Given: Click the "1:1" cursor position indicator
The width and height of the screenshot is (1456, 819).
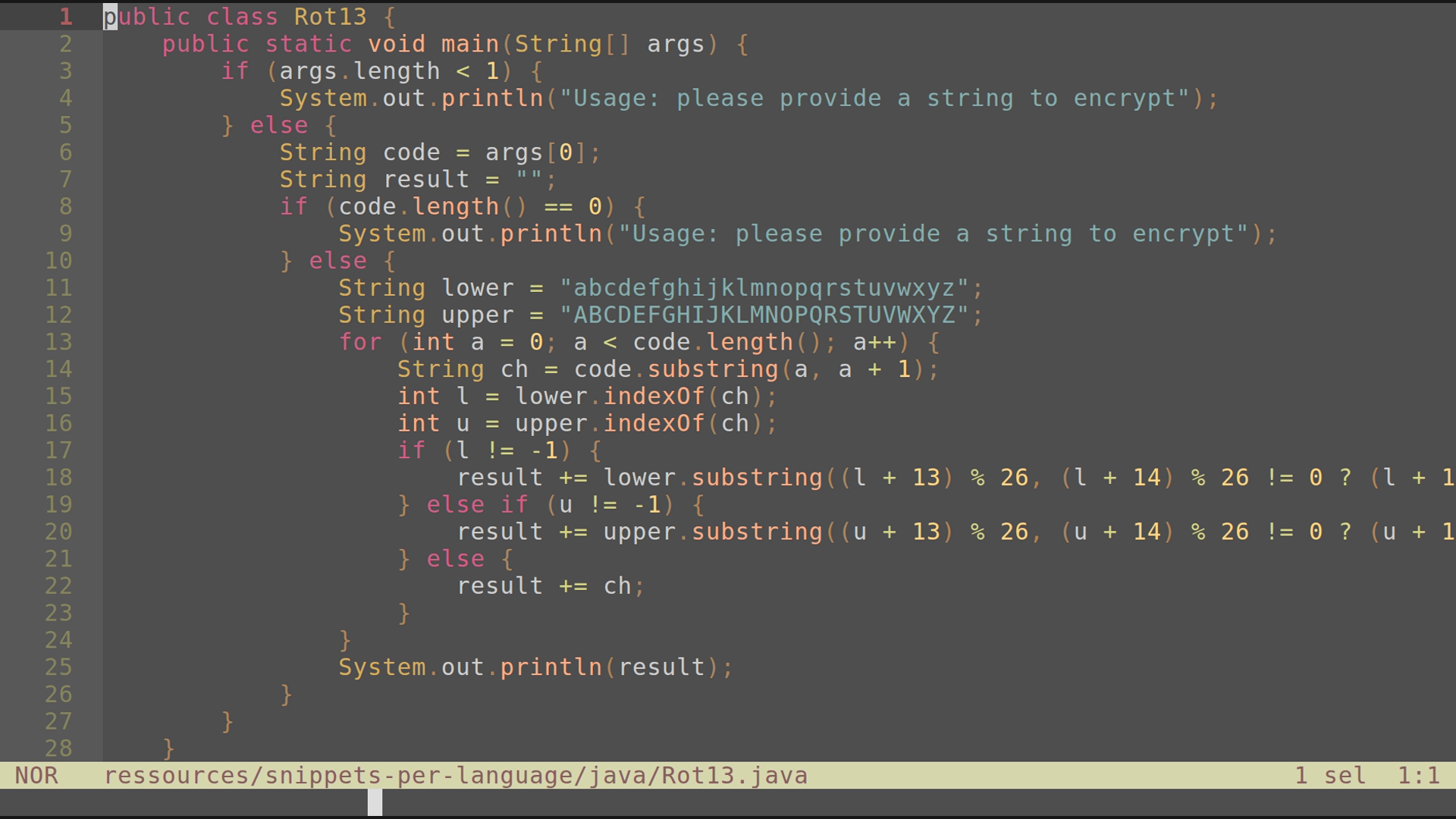Looking at the screenshot, I should point(1419,775).
